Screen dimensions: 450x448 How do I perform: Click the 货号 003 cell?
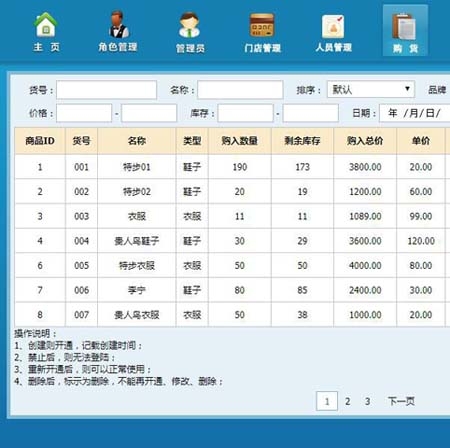click(81, 216)
